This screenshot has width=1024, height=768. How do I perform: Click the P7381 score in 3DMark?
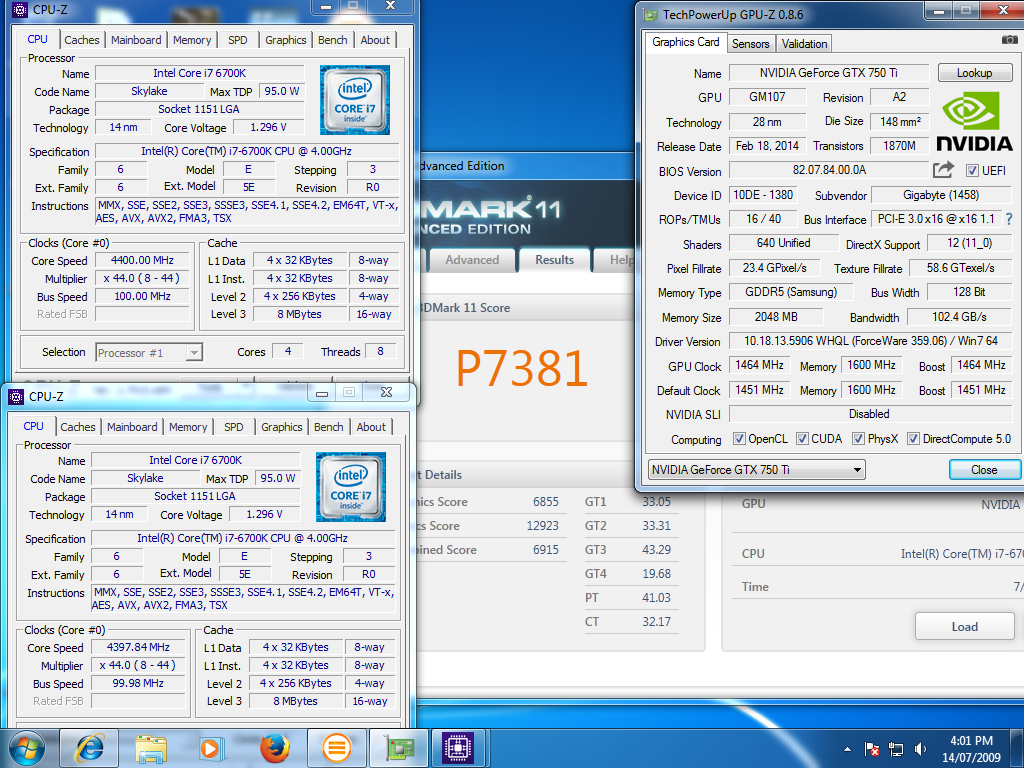521,368
